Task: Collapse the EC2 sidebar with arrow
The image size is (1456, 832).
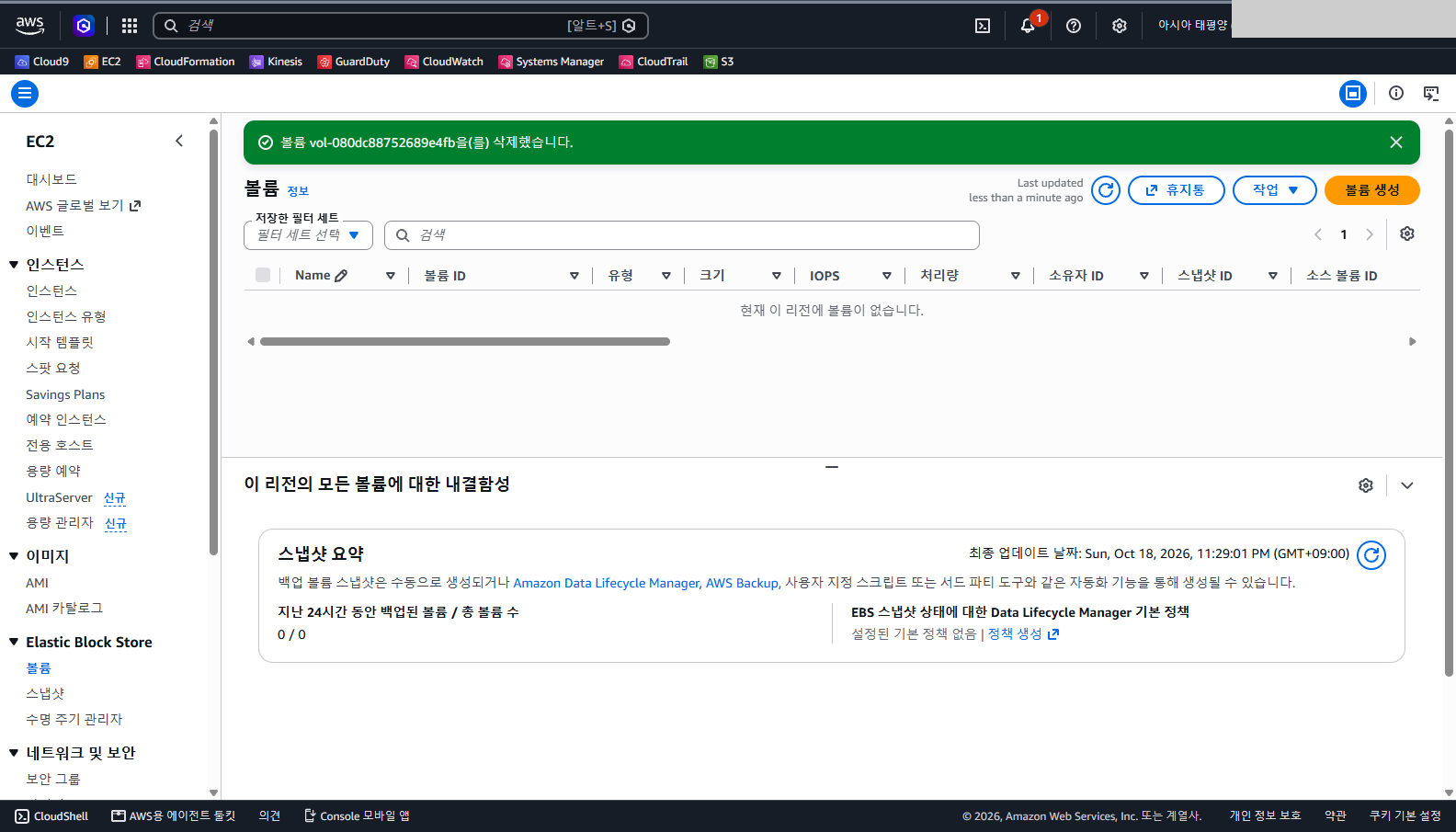Action: point(179,141)
